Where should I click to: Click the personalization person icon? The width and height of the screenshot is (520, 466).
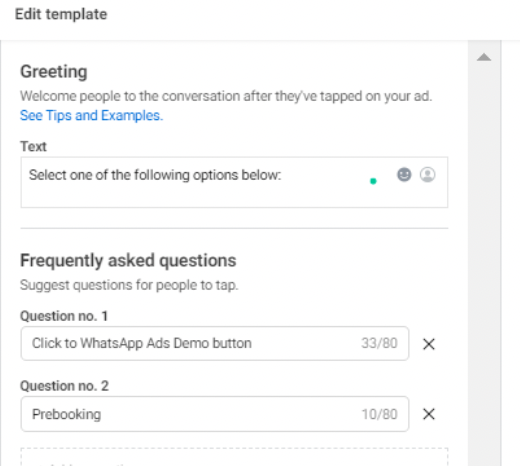(427, 174)
